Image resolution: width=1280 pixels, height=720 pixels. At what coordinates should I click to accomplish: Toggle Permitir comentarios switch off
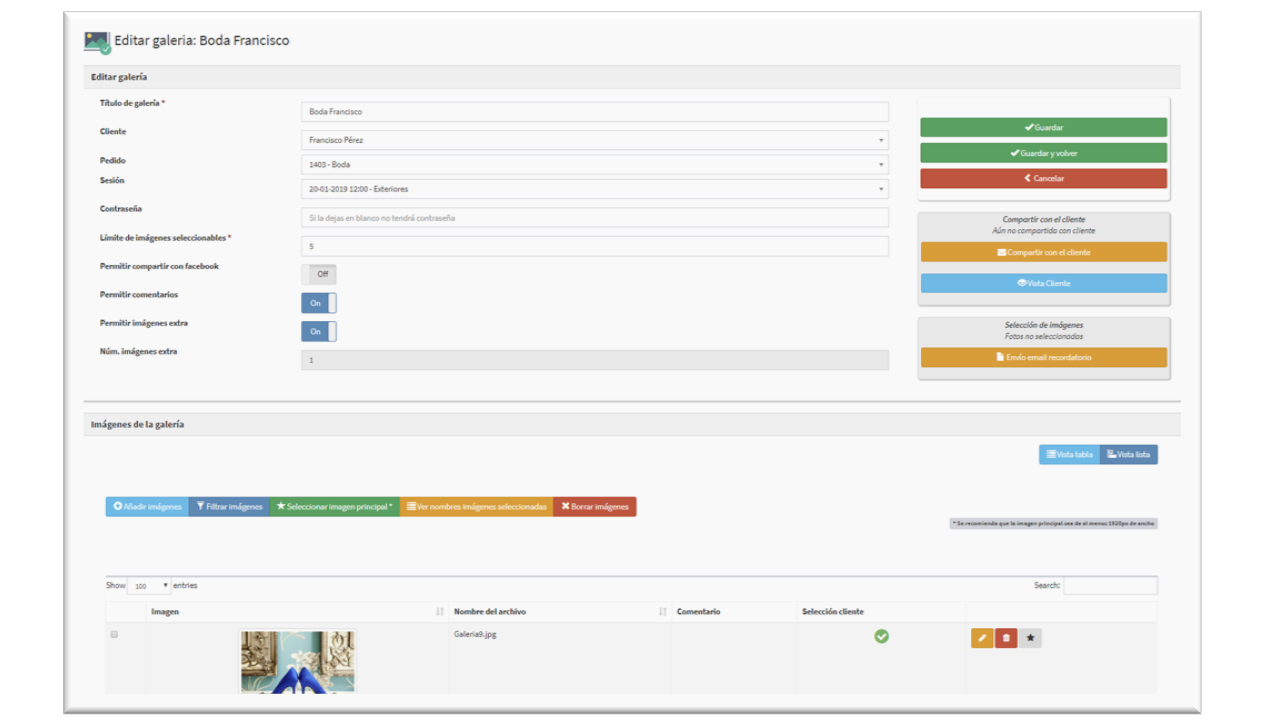pyautogui.click(x=319, y=303)
